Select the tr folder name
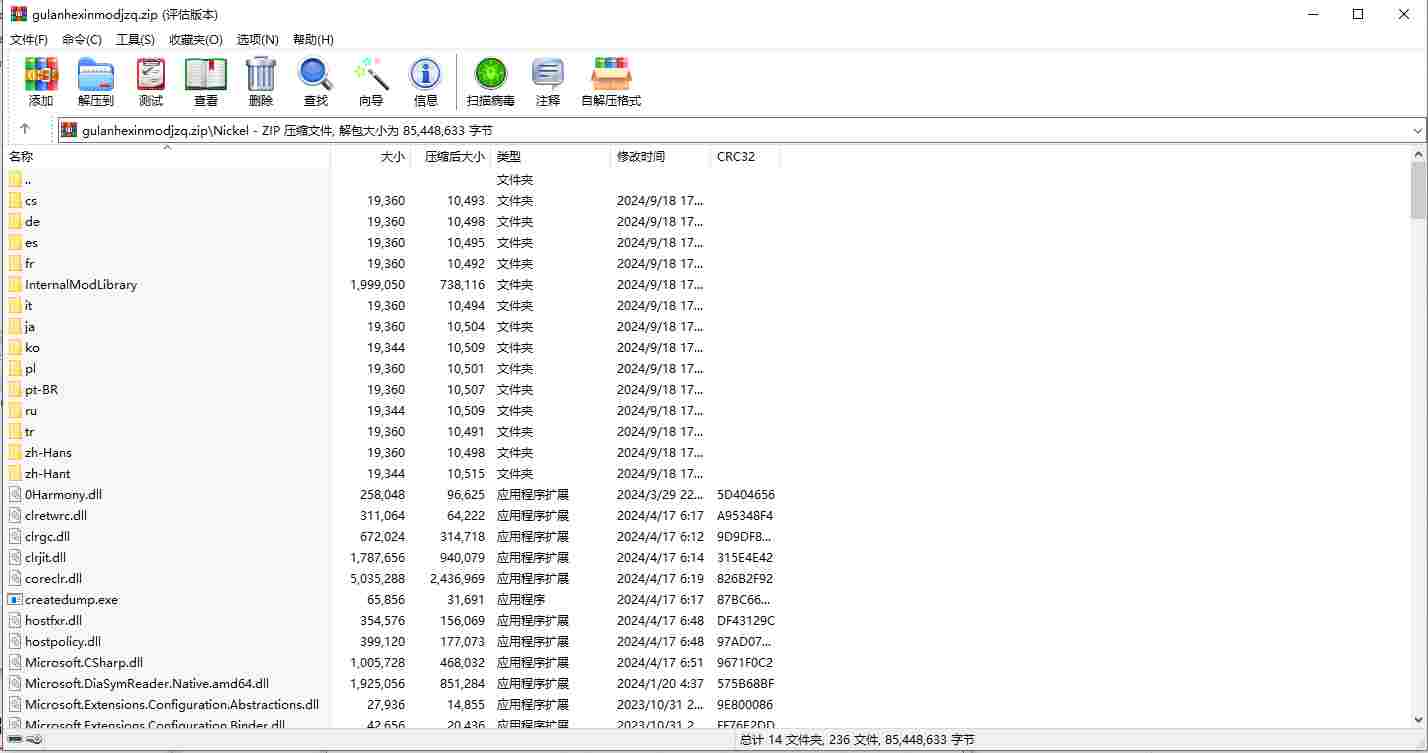 (30, 431)
